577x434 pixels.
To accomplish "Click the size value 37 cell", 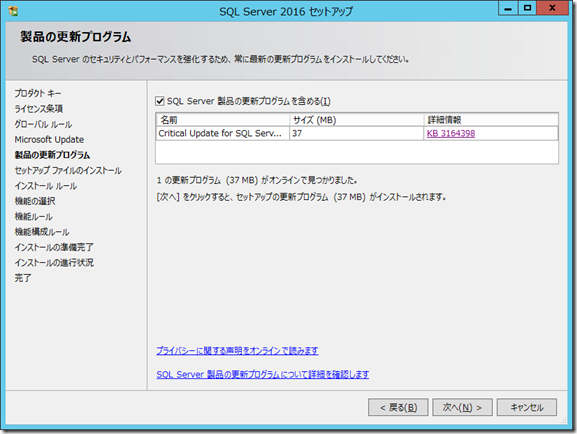I will click(x=357, y=133).
